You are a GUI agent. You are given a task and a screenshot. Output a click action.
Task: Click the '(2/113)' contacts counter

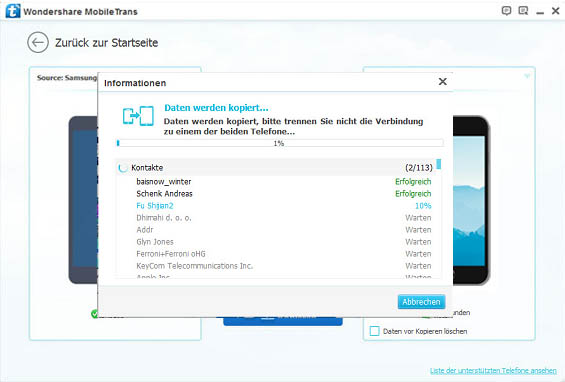click(419, 168)
